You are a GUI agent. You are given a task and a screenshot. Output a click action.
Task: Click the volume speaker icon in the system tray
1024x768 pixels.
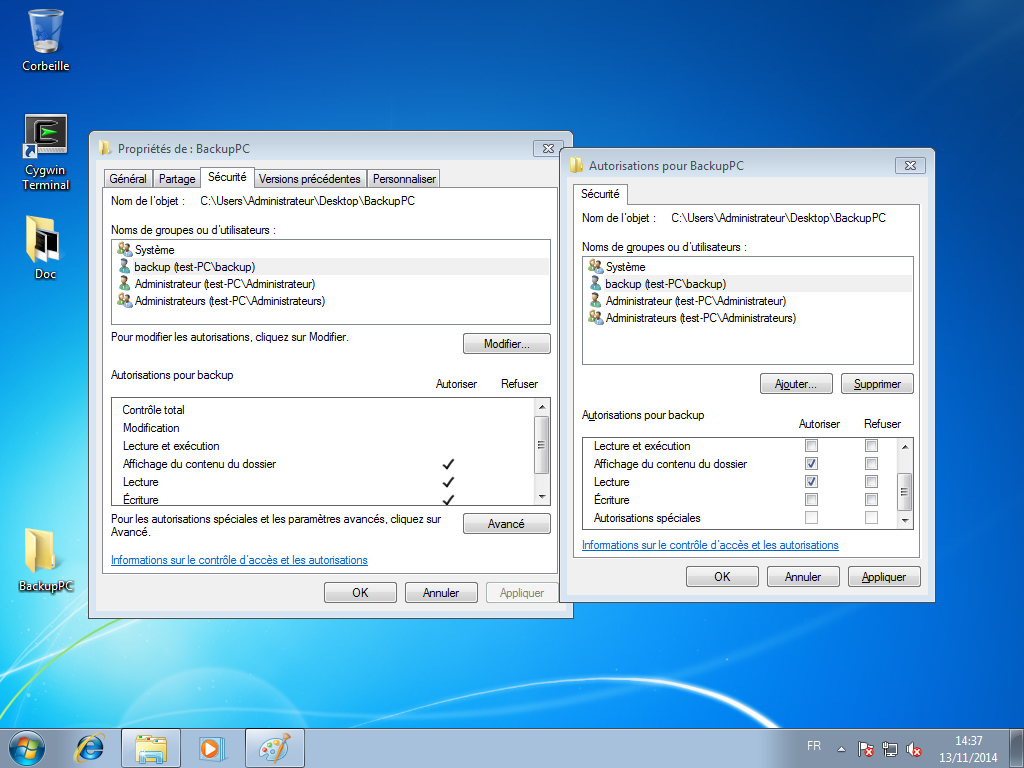[914, 748]
